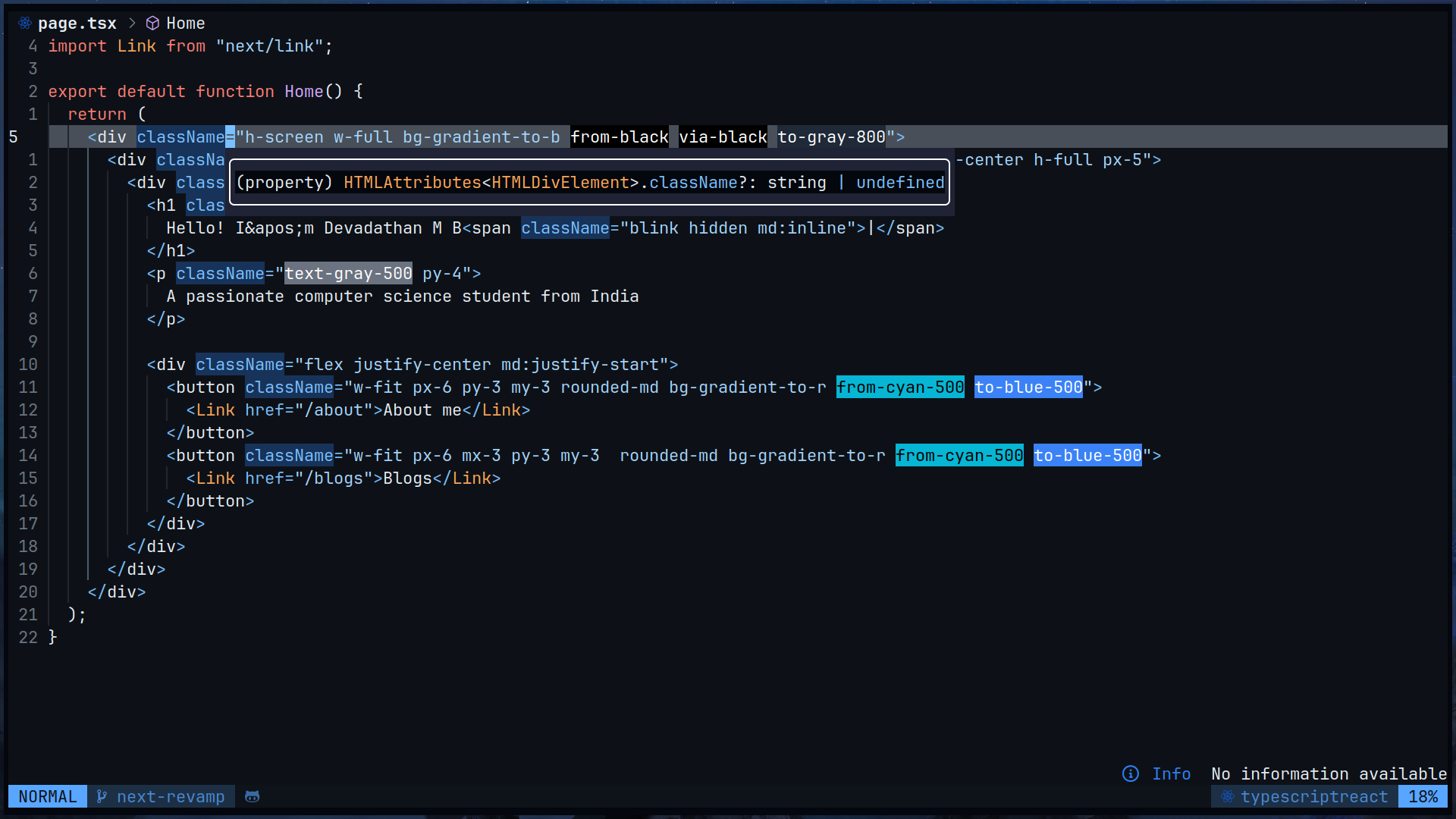Image resolution: width=1456 pixels, height=819 pixels.
Task: Click the NORMAL mode indicator
Action: (x=47, y=796)
